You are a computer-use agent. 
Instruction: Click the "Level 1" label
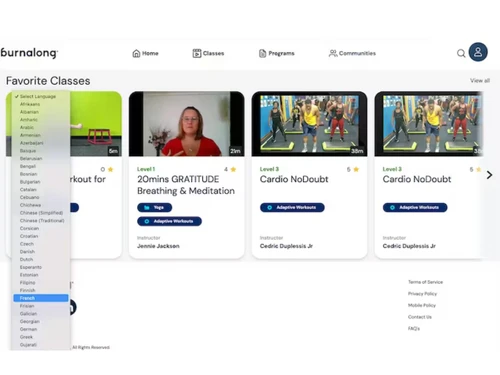(x=146, y=169)
